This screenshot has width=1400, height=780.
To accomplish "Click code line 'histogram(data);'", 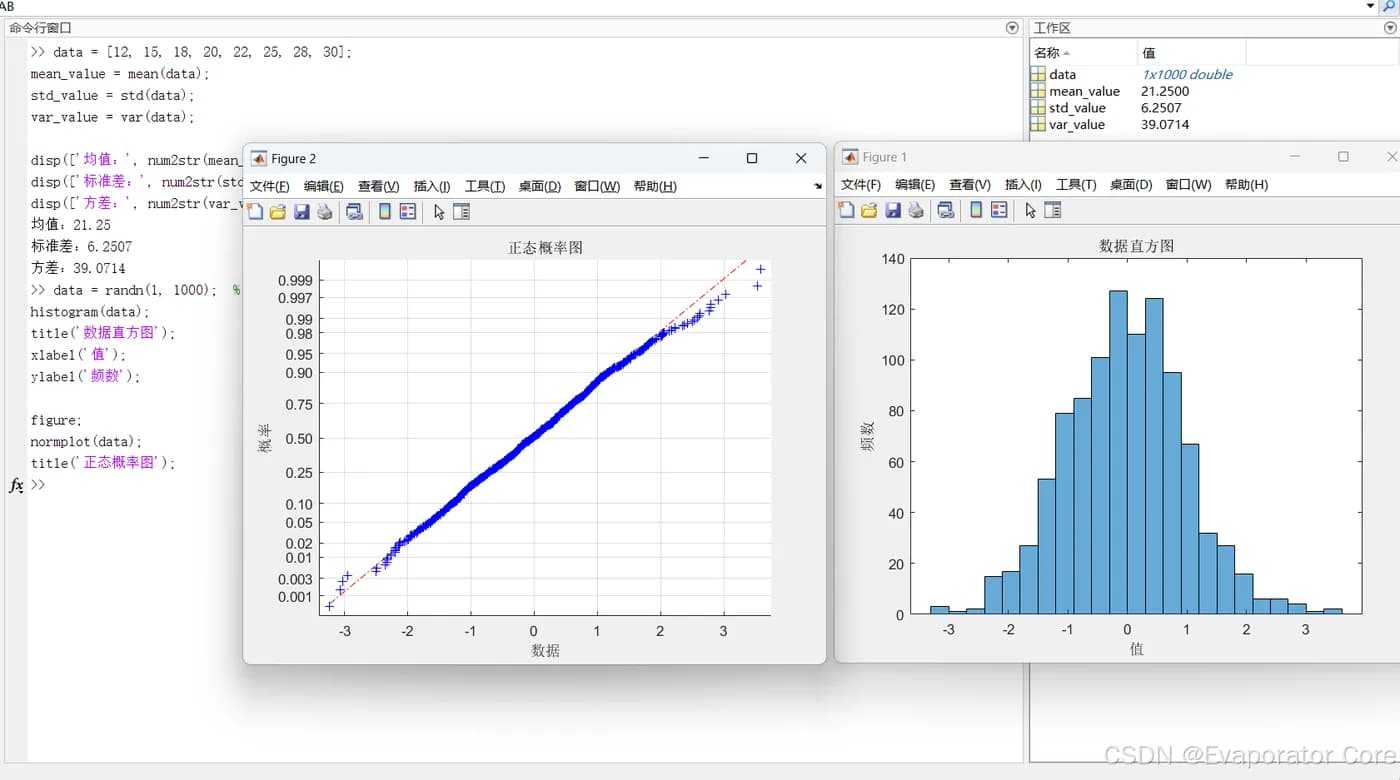I will 90,312.
